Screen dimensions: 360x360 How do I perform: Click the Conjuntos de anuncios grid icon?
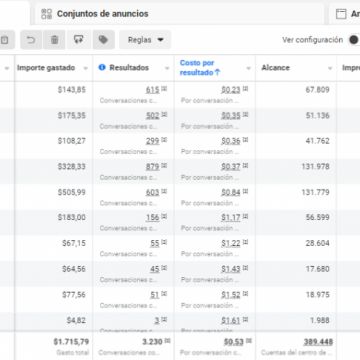(46, 14)
